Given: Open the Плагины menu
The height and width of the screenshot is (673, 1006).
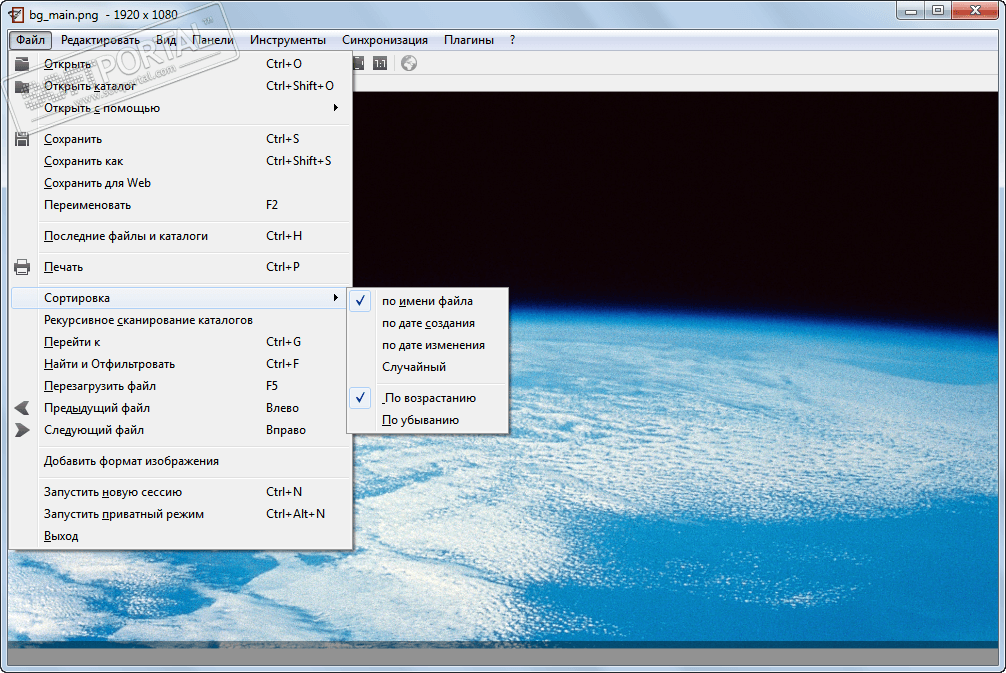Looking at the screenshot, I should (468, 40).
